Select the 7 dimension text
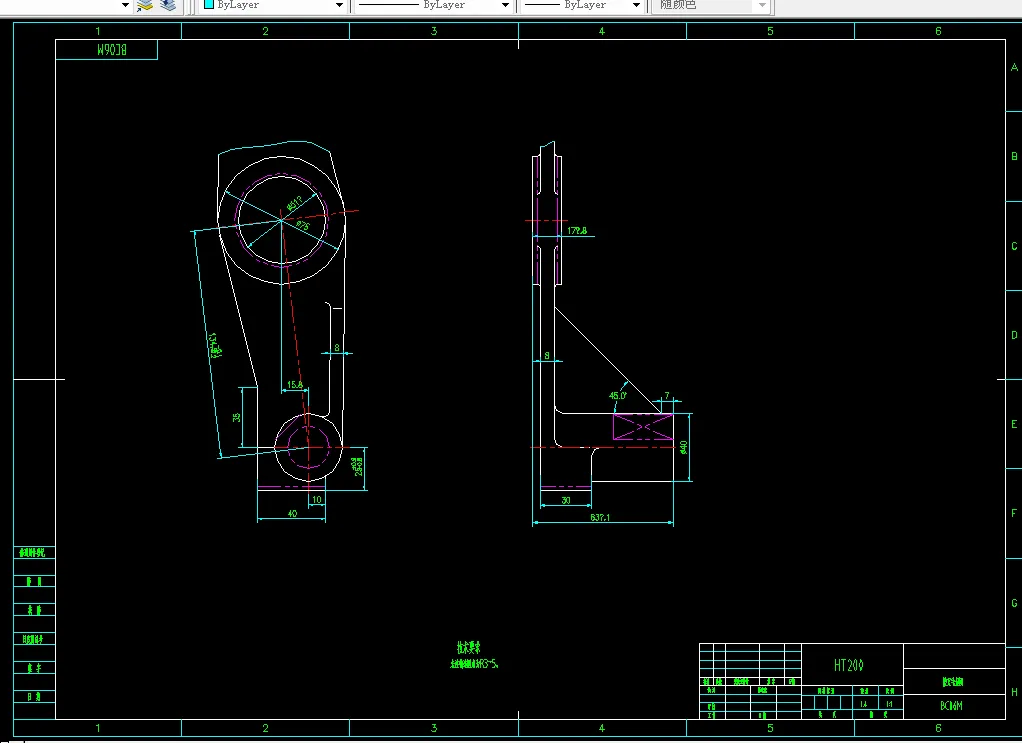1022x743 pixels. pyautogui.click(x=667, y=396)
